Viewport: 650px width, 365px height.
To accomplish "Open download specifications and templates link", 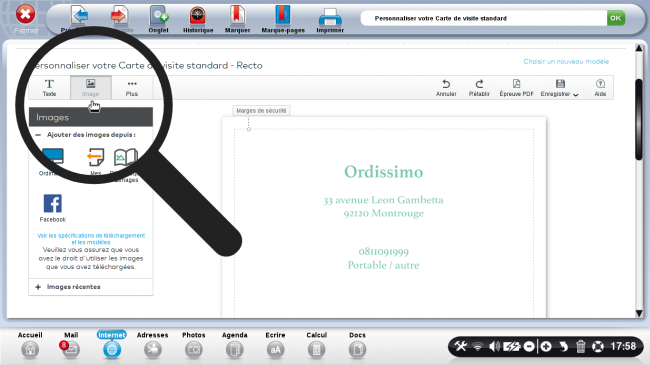I will pyautogui.click(x=91, y=238).
